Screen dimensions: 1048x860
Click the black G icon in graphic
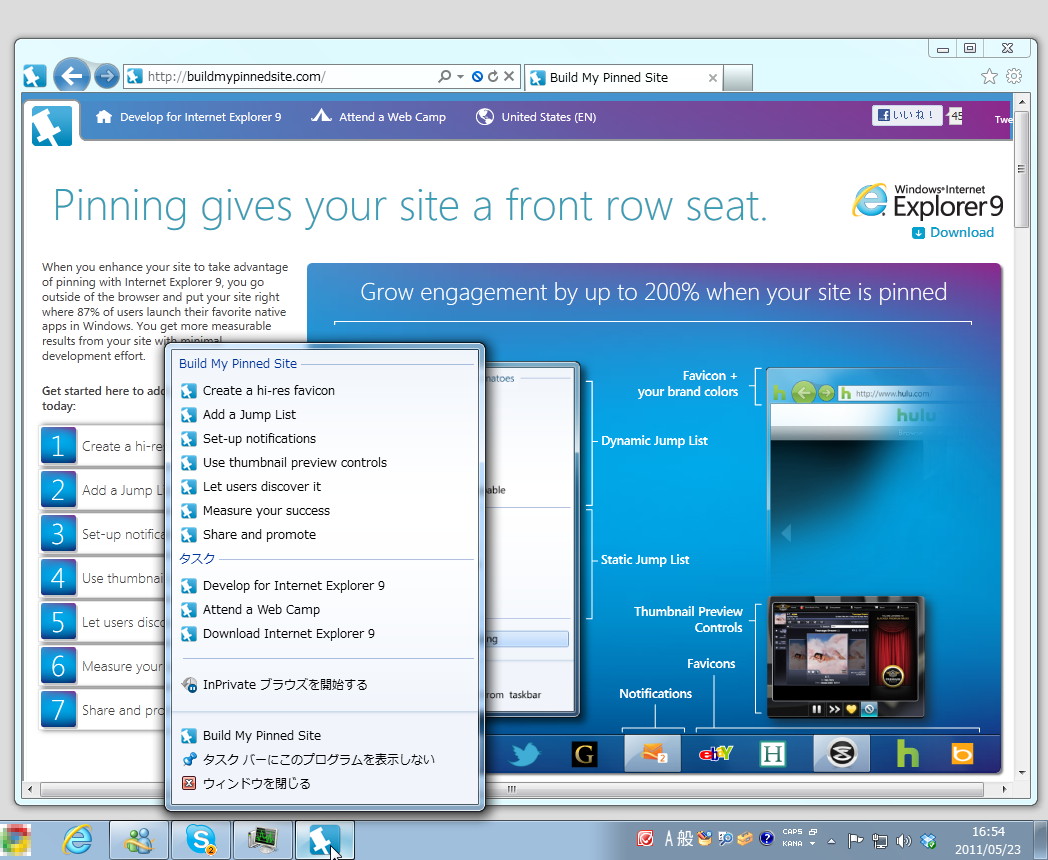(585, 754)
